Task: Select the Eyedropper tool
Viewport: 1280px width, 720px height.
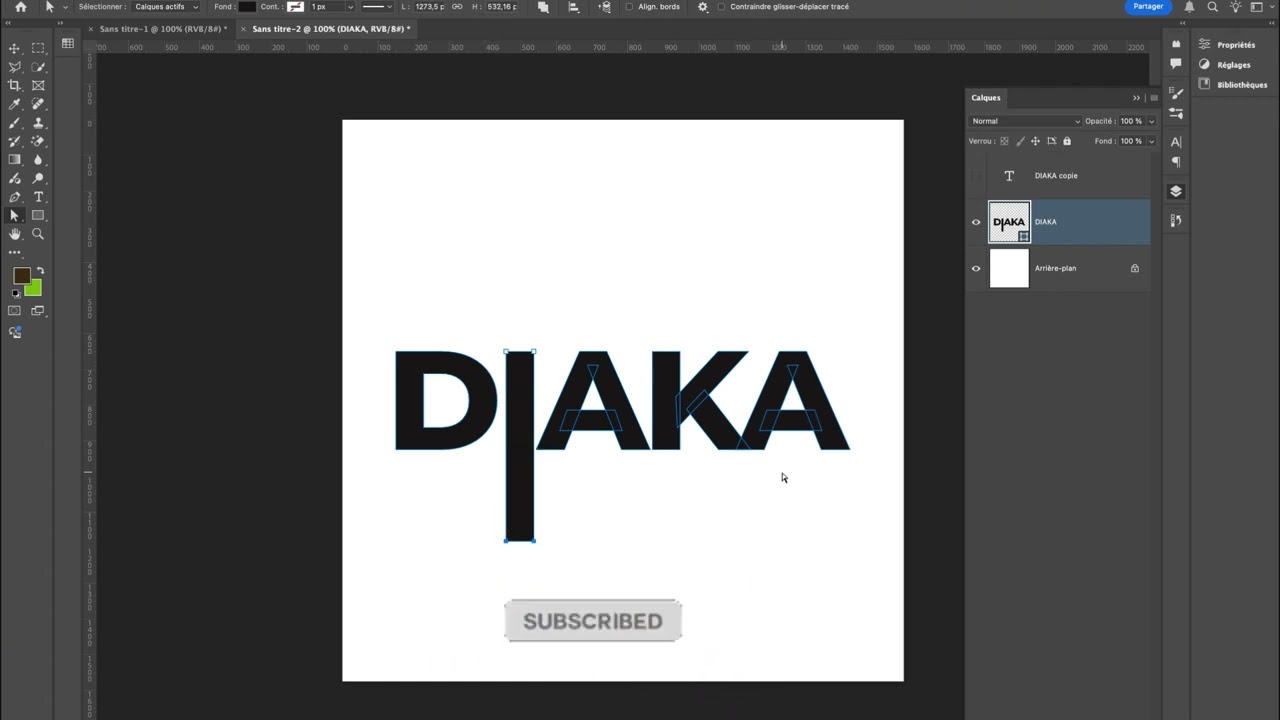Action: click(14, 104)
